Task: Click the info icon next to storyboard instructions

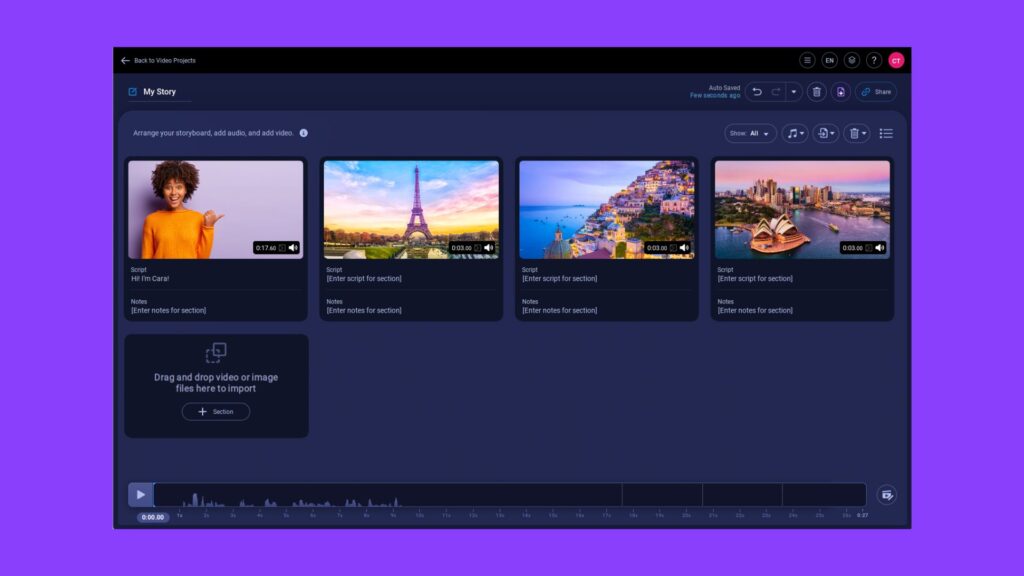Action: tap(303, 132)
